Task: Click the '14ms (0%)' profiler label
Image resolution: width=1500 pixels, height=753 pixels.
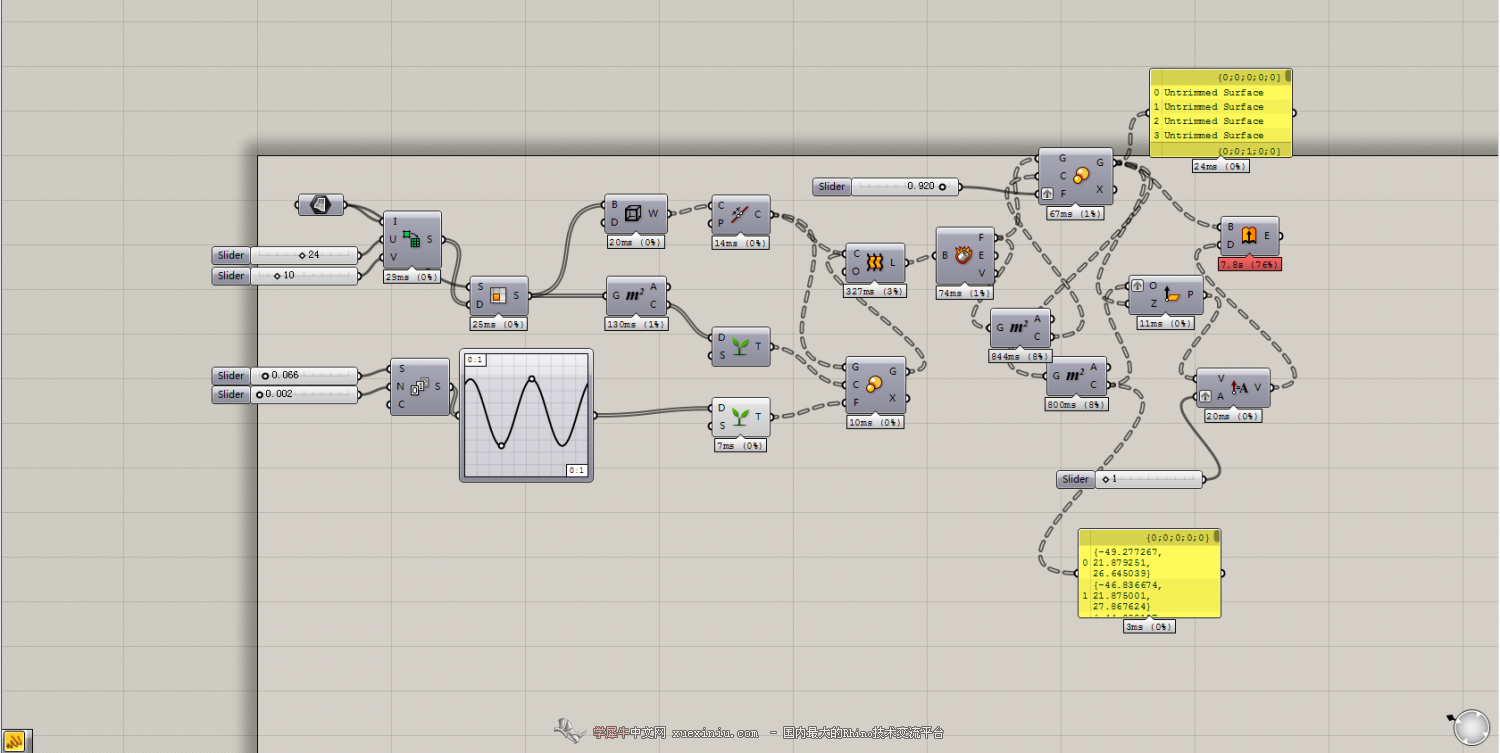Action: pos(741,243)
